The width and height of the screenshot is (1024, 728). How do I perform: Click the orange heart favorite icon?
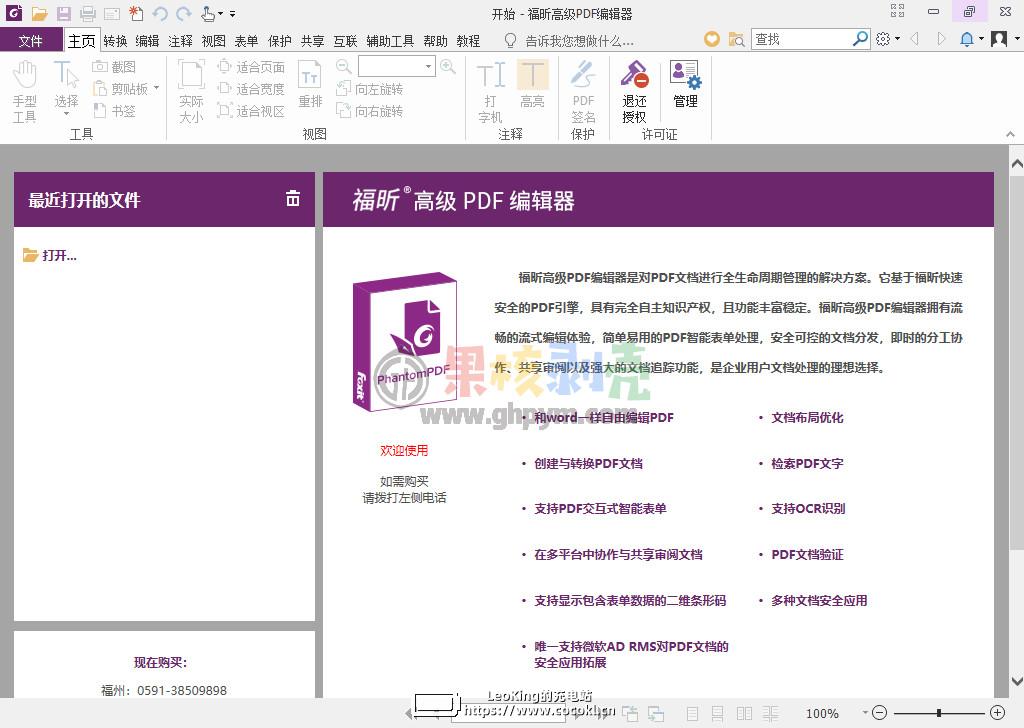(x=712, y=39)
